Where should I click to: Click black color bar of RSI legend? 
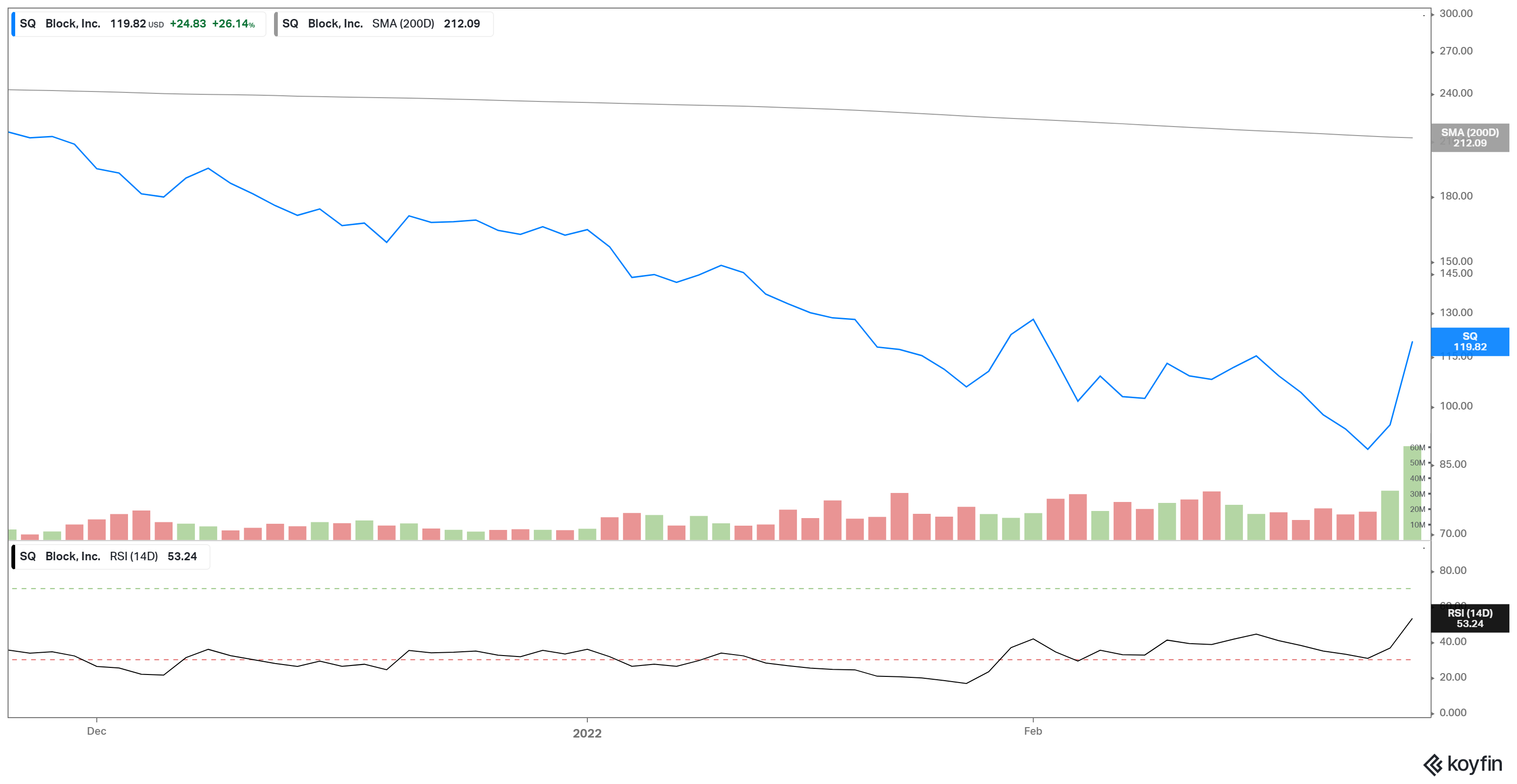[x=14, y=556]
